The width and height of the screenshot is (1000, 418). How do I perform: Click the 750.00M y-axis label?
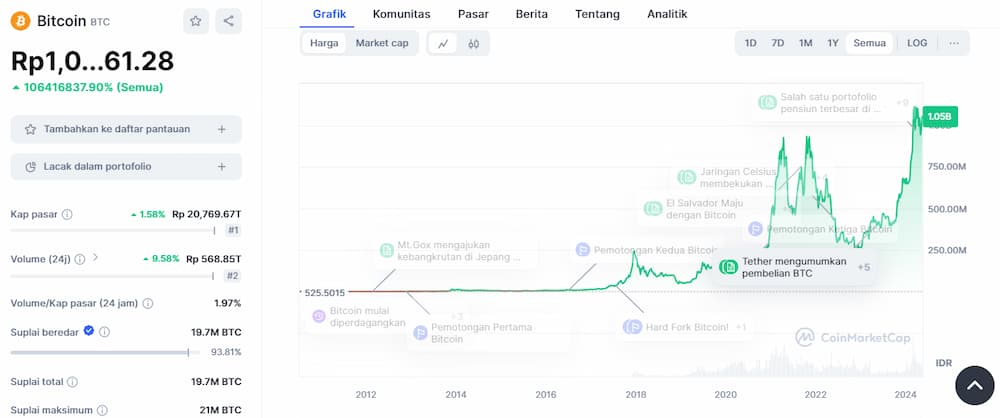tap(947, 167)
